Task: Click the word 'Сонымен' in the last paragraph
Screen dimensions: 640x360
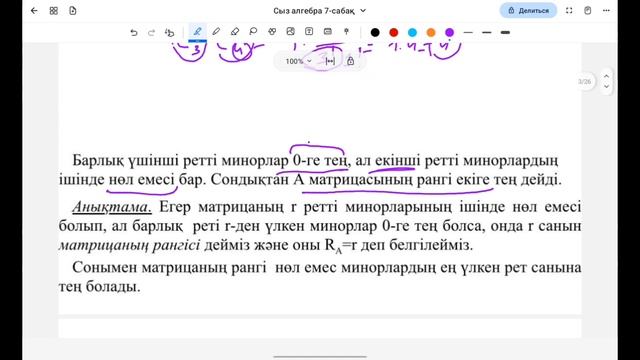Action: (x=105, y=267)
